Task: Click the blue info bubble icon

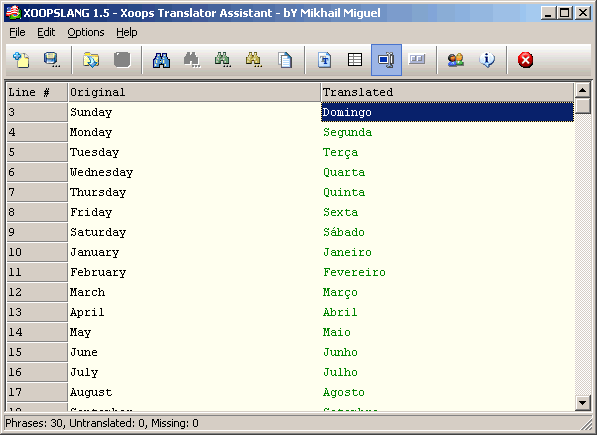Action: pos(487,60)
